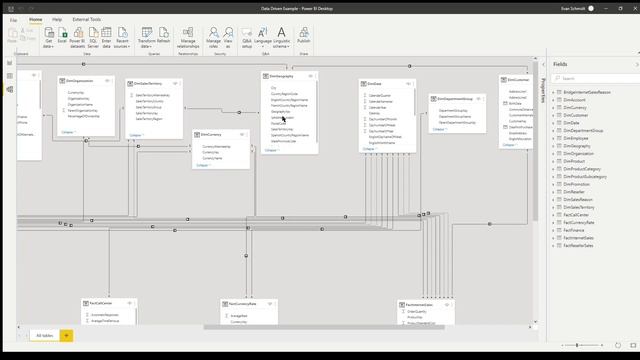Expand DimCustomer in the Fields list
640x360 pixels.
pyautogui.click(x=553, y=115)
